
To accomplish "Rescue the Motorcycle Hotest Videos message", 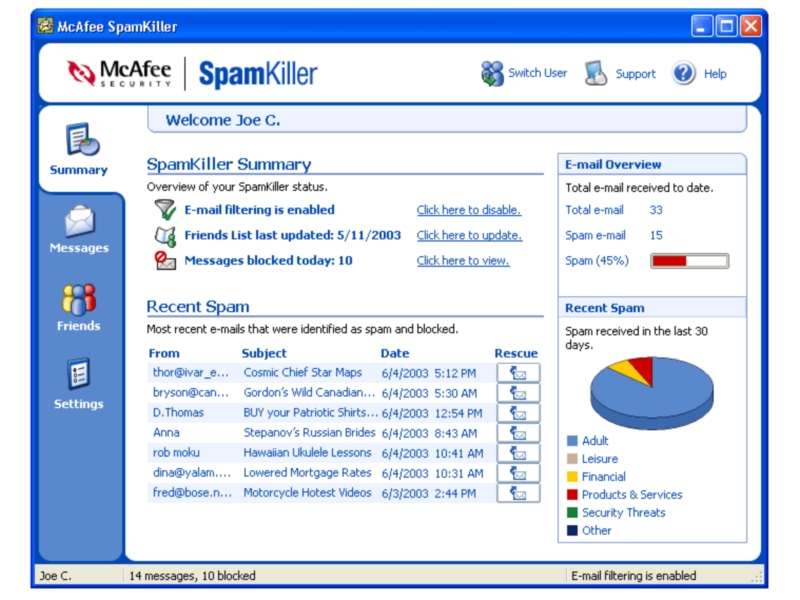I will (x=518, y=493).
